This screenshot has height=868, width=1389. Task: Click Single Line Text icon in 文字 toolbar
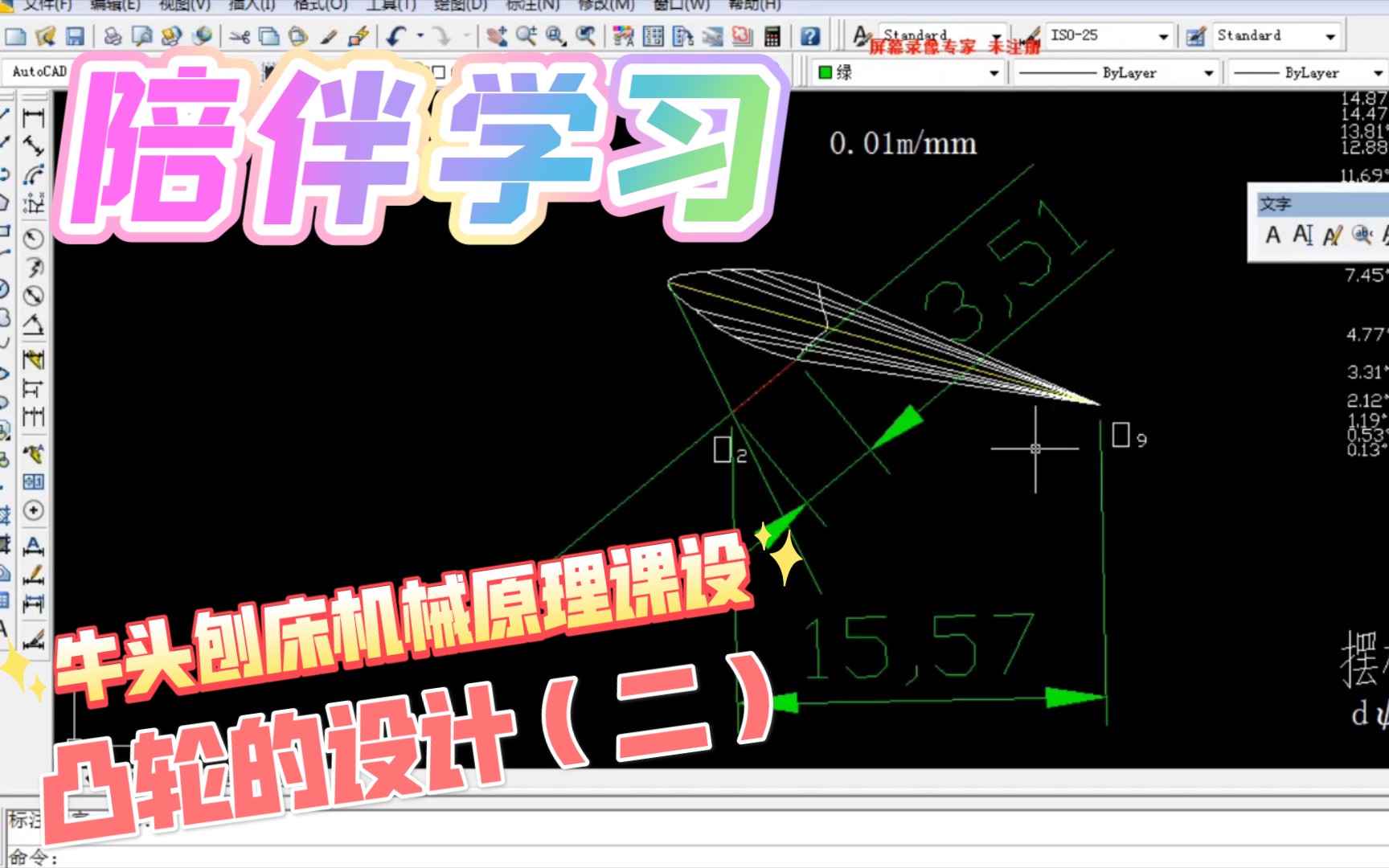[x=1302, y=235]
